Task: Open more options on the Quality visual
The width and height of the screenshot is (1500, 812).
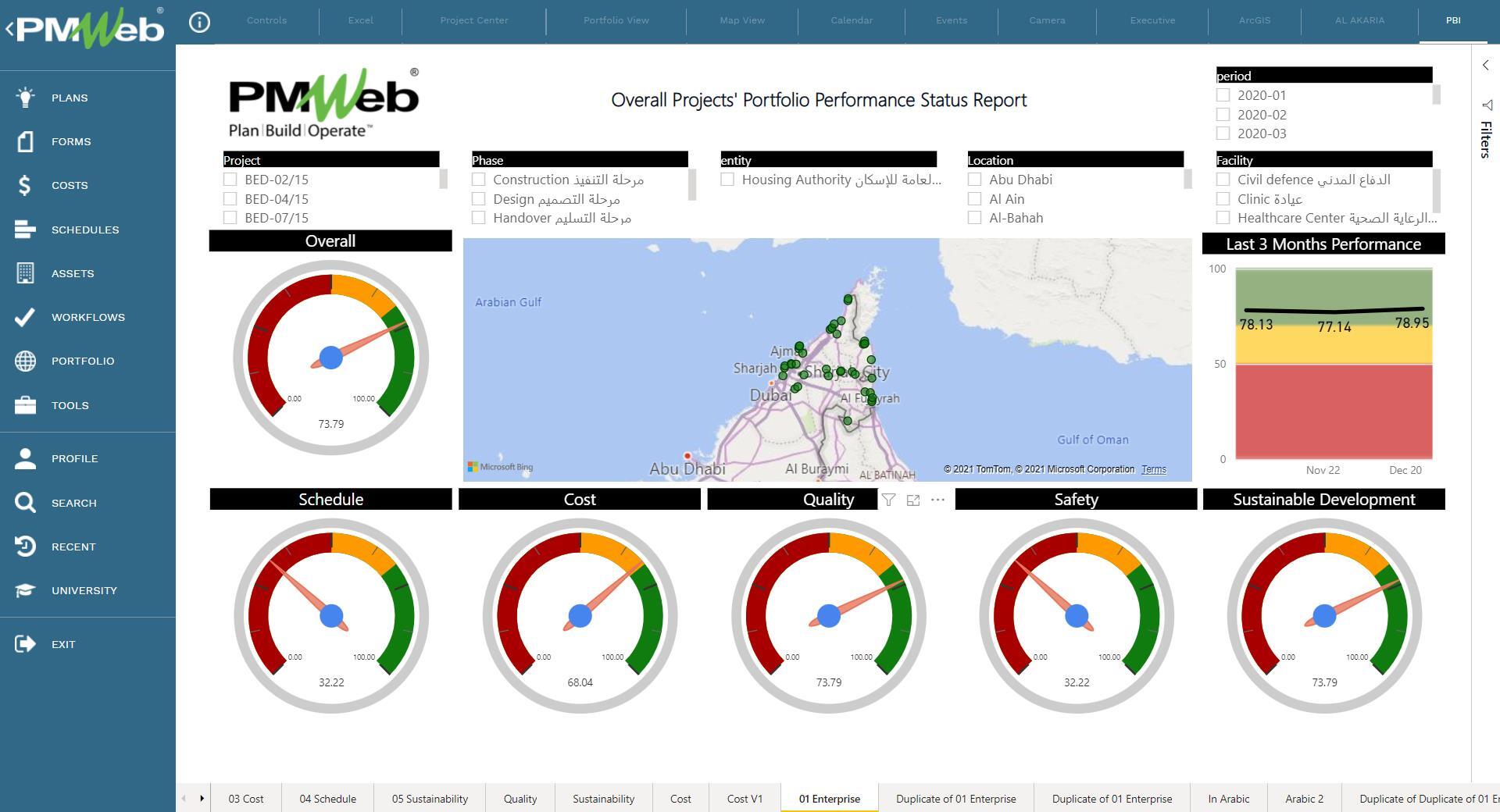Action: point(937,500)
